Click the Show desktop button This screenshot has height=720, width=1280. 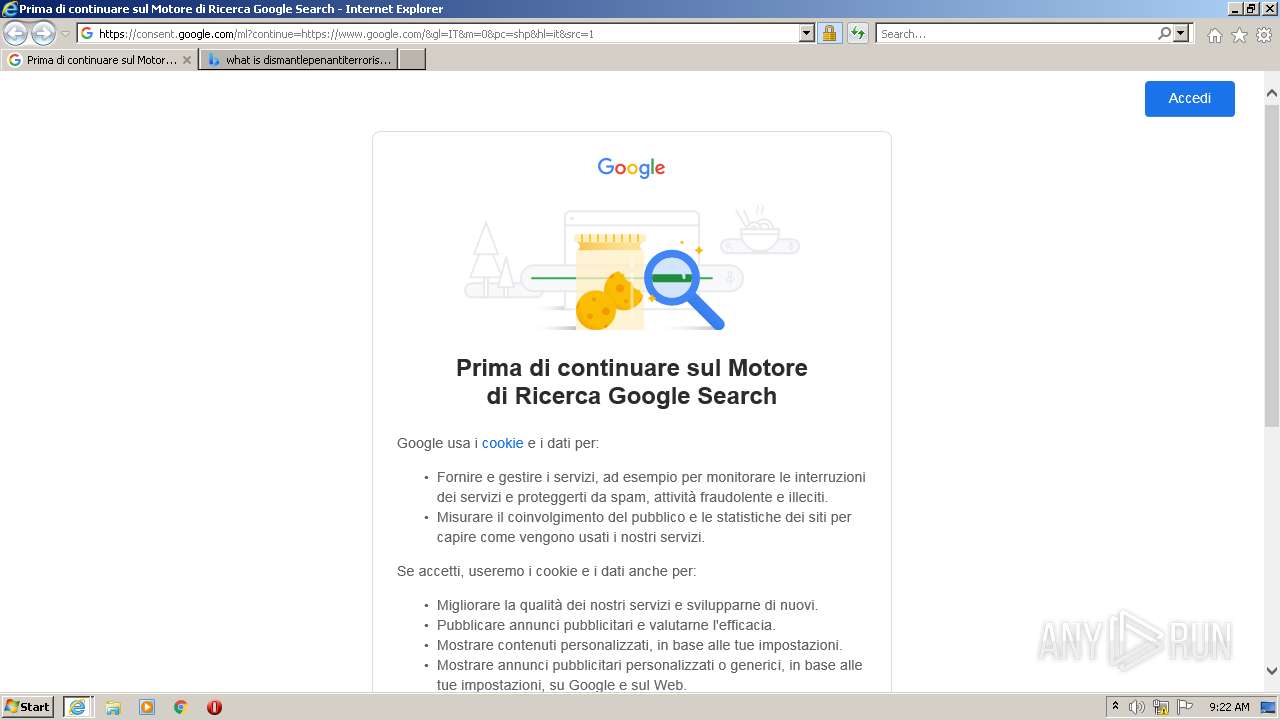pyautogui.click(x=1269, y=707)
